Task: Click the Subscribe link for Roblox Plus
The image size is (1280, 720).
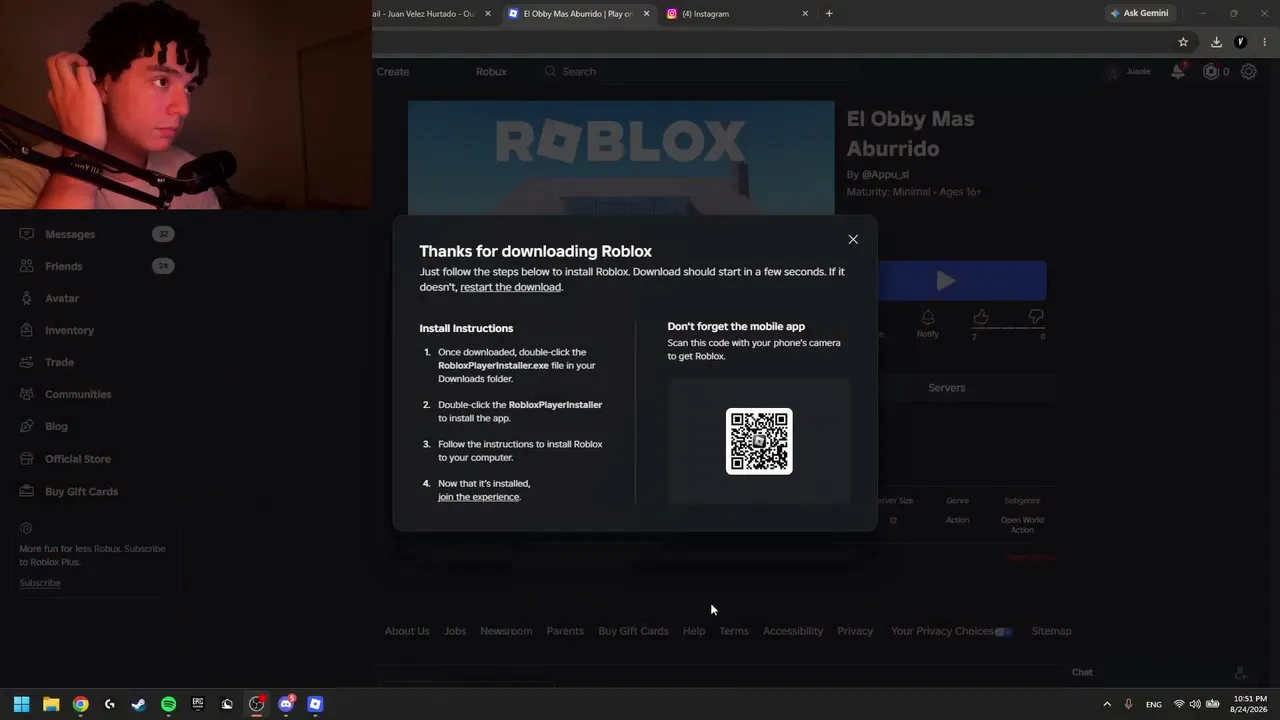Action: click(x=40, y=583)
